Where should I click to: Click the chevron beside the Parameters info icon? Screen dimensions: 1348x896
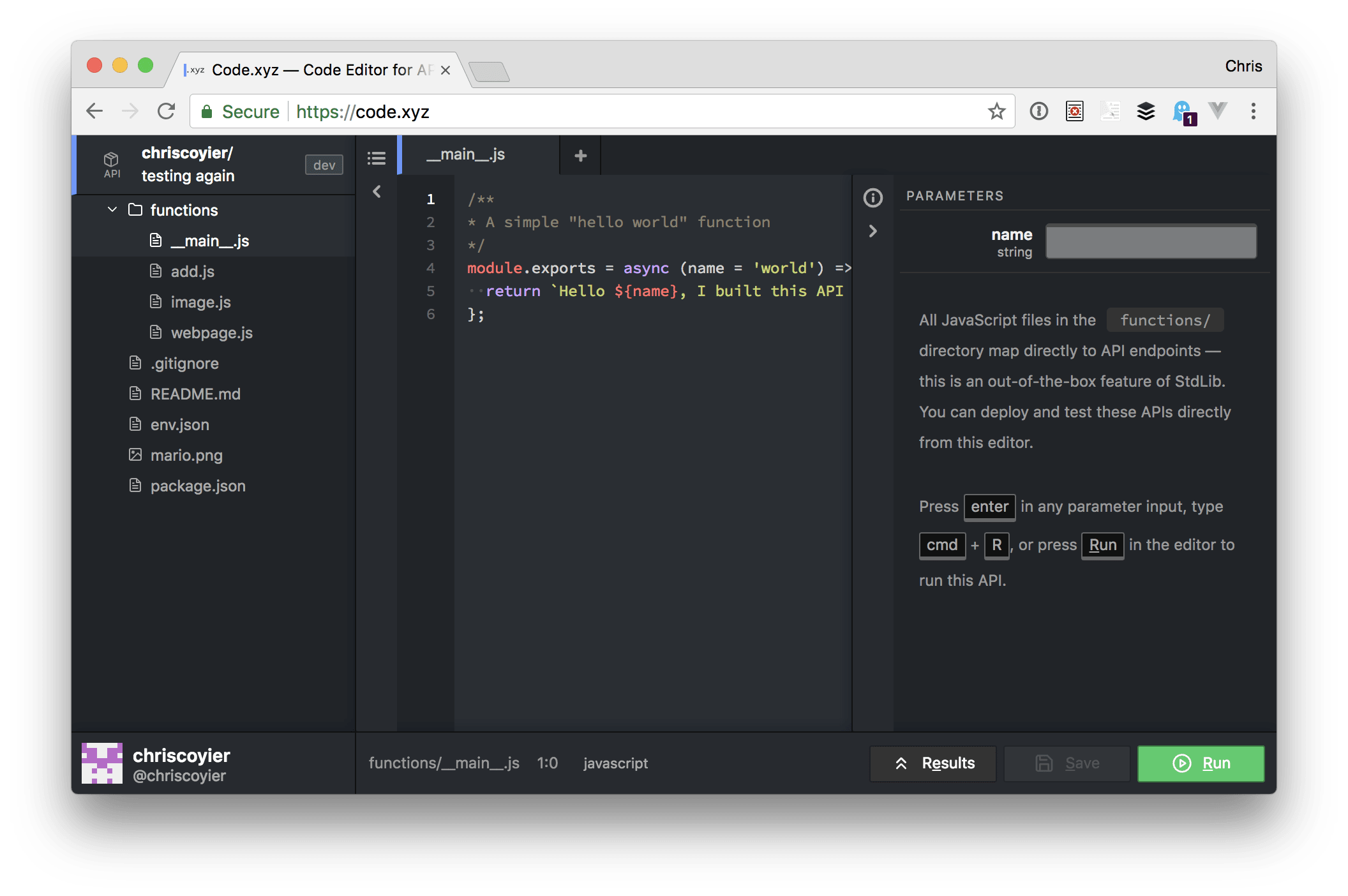(x=872, y=231)
